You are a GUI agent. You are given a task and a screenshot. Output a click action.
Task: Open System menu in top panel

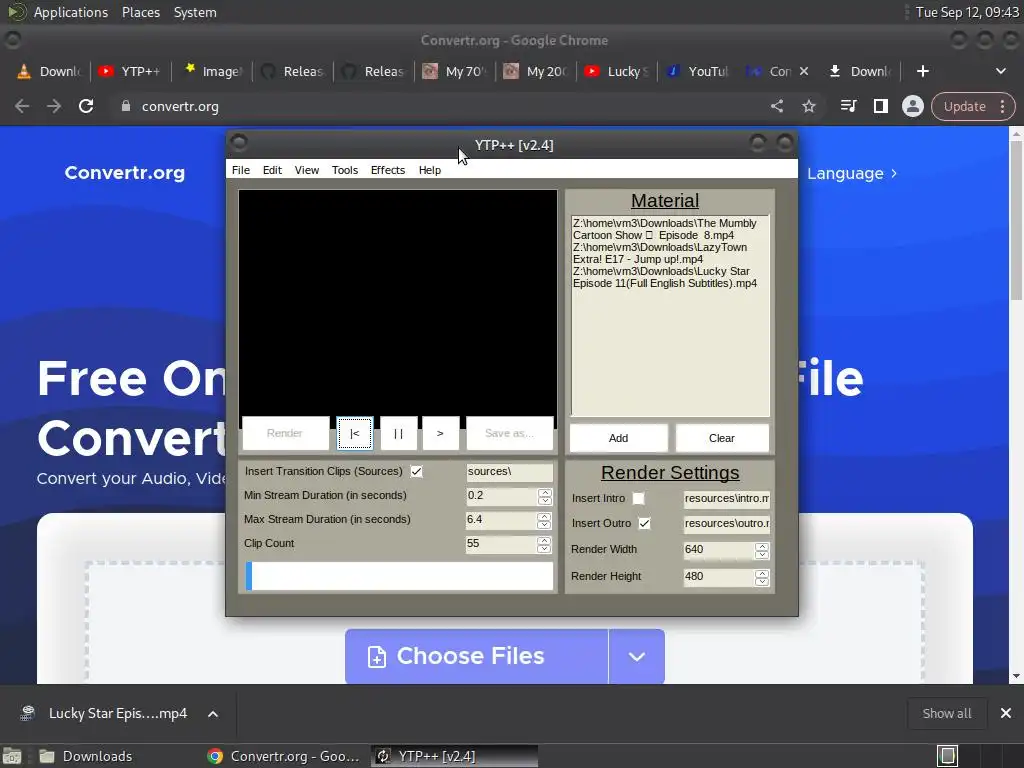click(x=195, y=12)
